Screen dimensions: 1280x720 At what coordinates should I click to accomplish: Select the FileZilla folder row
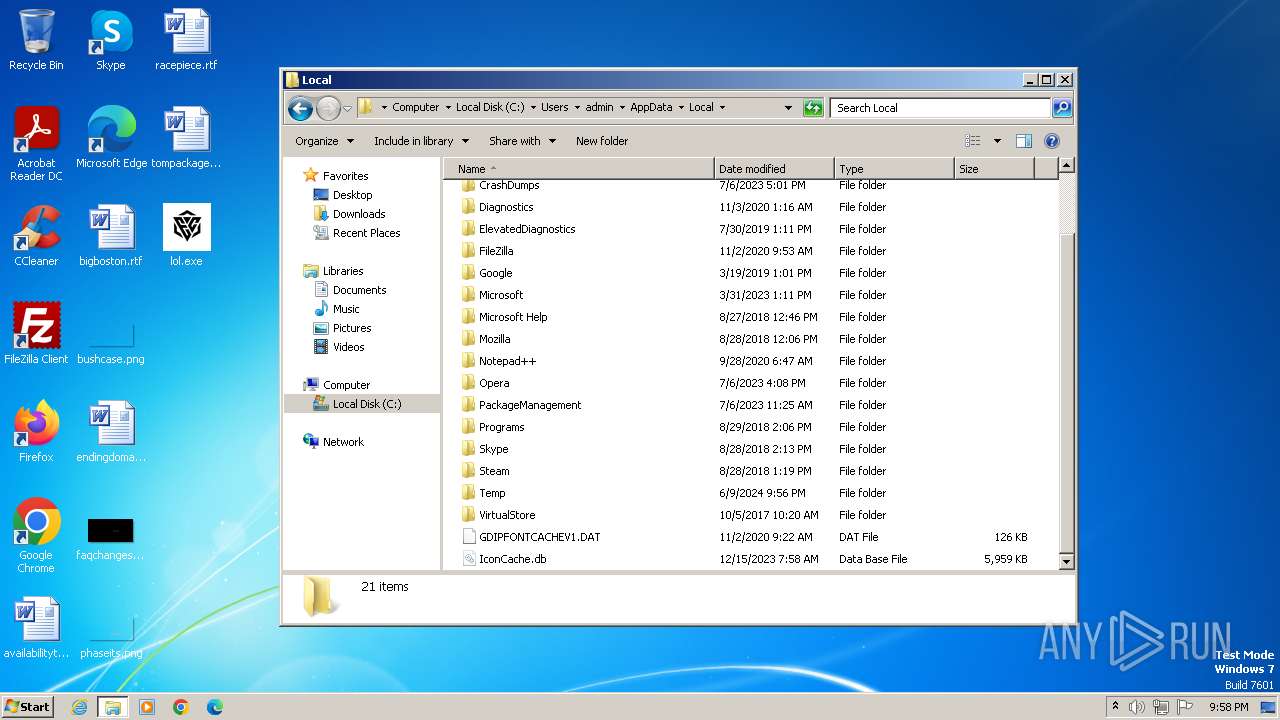750,251
